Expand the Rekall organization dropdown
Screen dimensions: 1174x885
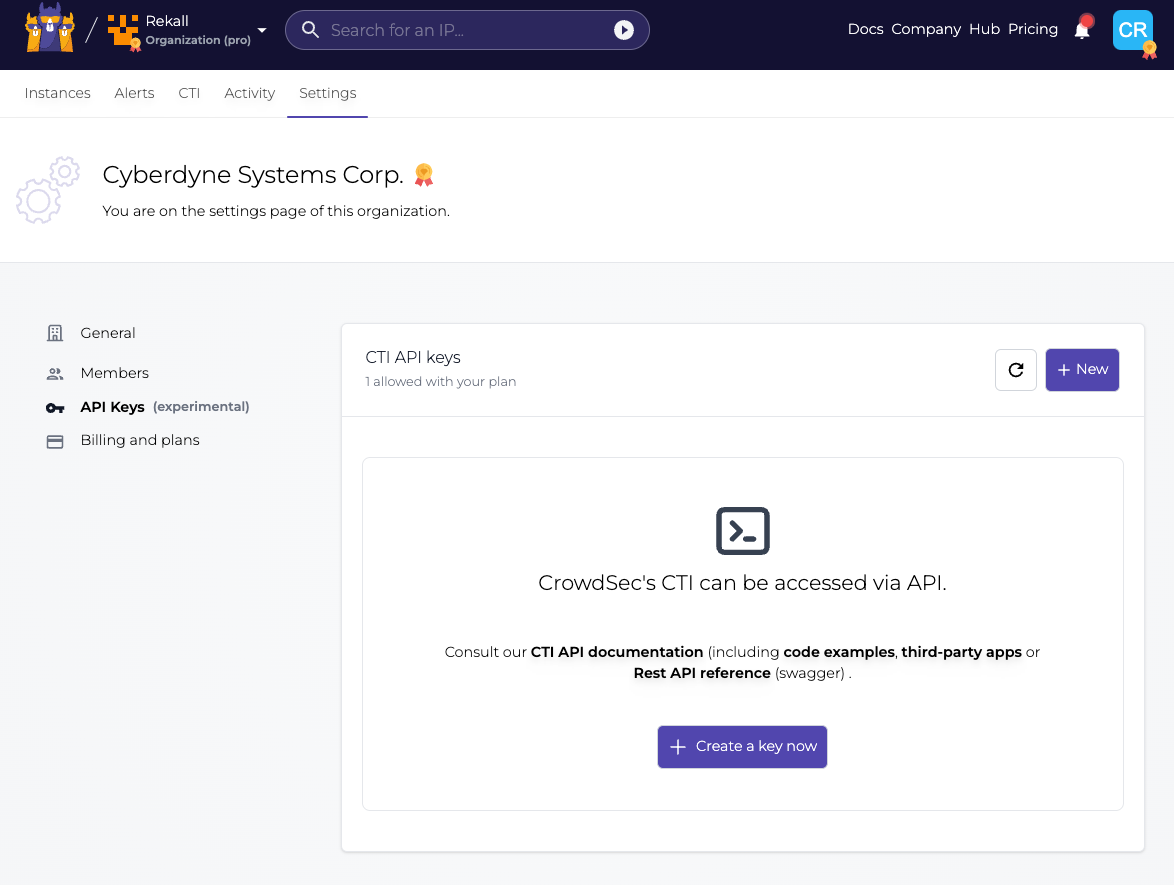[x=262, y=30]
